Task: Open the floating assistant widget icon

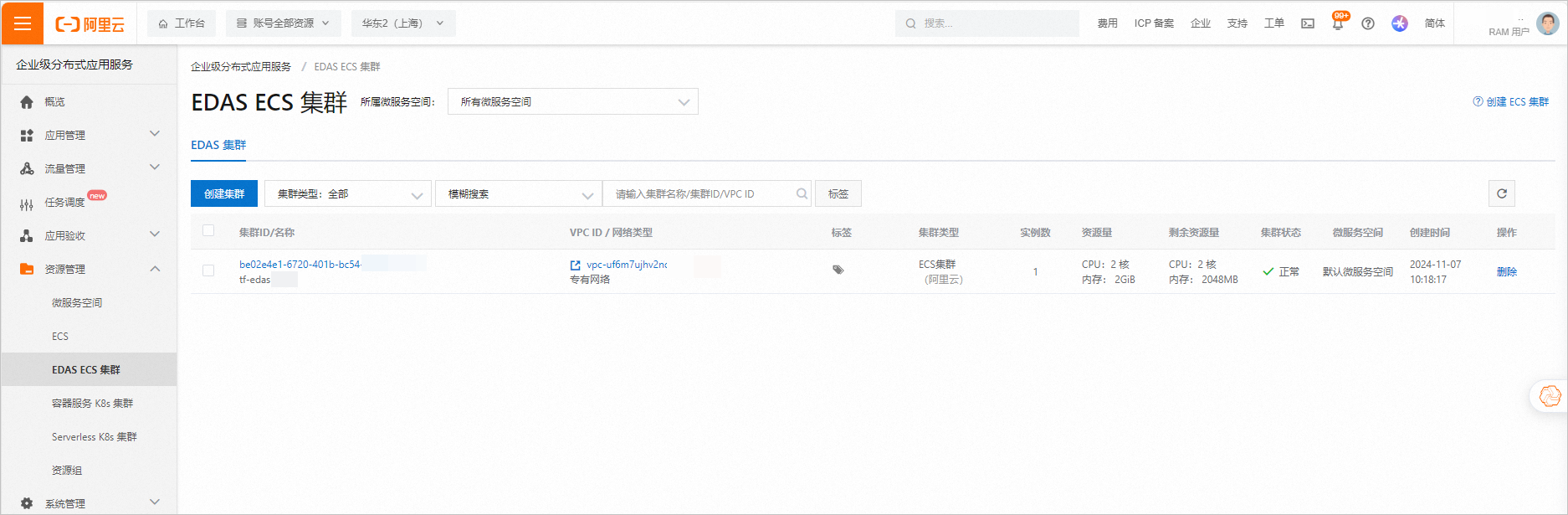Action: (1550, 396)
